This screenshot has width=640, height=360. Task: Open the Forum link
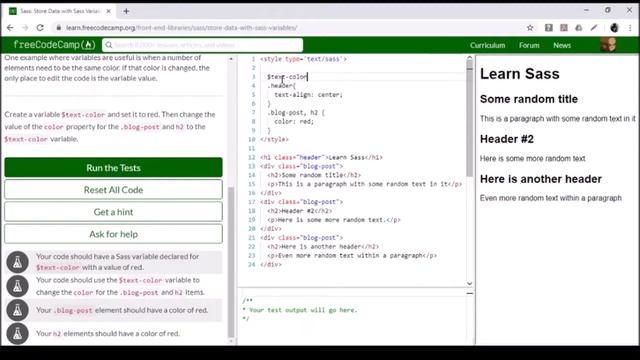click(x=529, y=45)
